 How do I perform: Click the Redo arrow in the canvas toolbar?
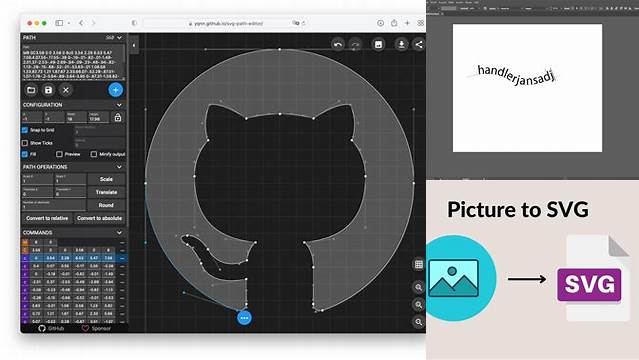pos(355,44)
